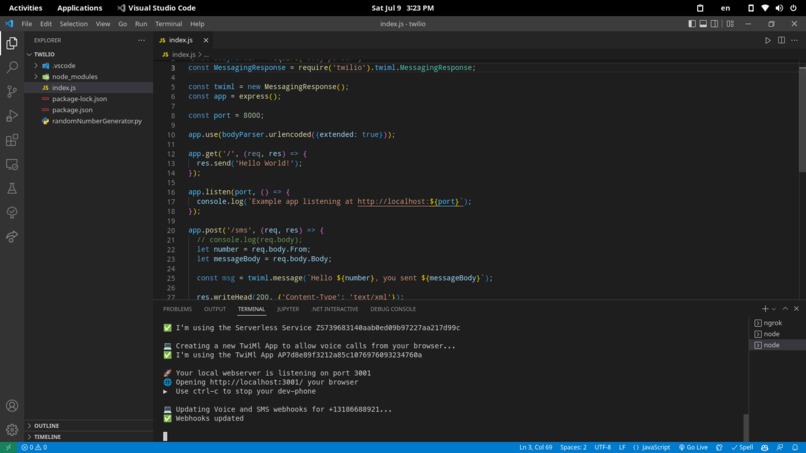The width and height of the screenshot is (806, 453).
Task: Open Source Control view icon
Action: [12, 92]
